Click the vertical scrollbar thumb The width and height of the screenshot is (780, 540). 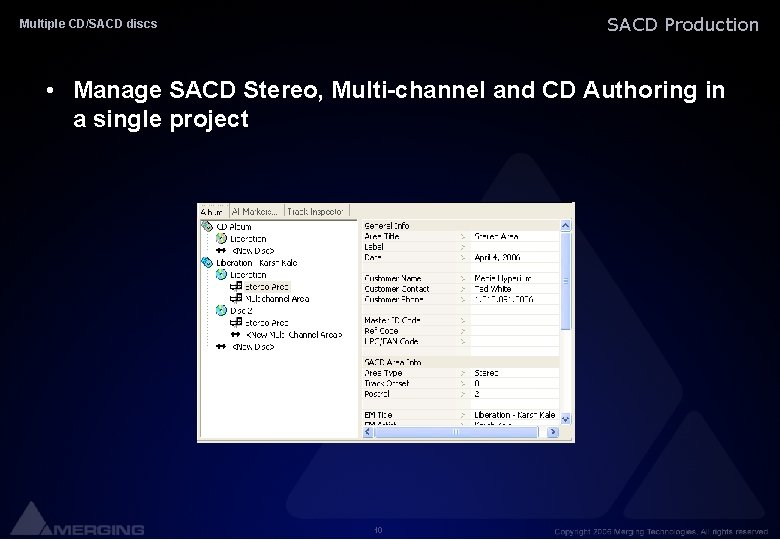566,281
